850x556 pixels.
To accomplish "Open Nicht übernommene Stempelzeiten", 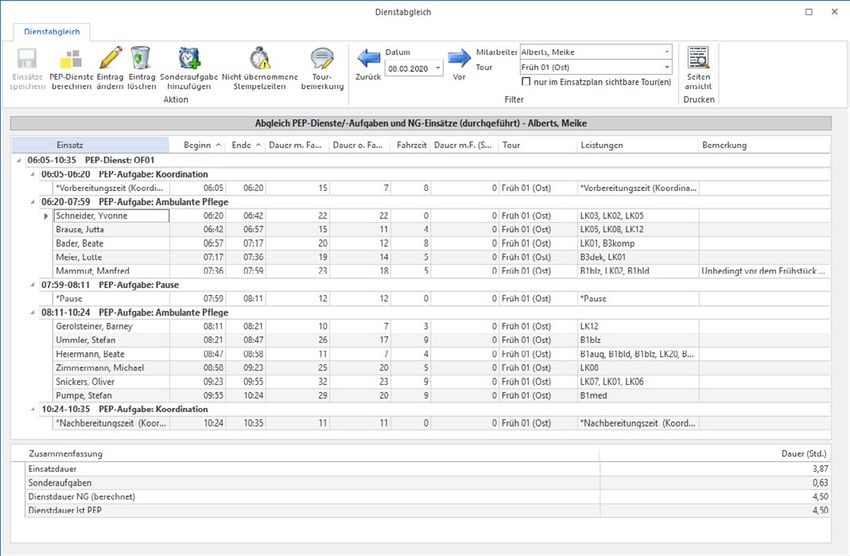I will tap(260, 59).
